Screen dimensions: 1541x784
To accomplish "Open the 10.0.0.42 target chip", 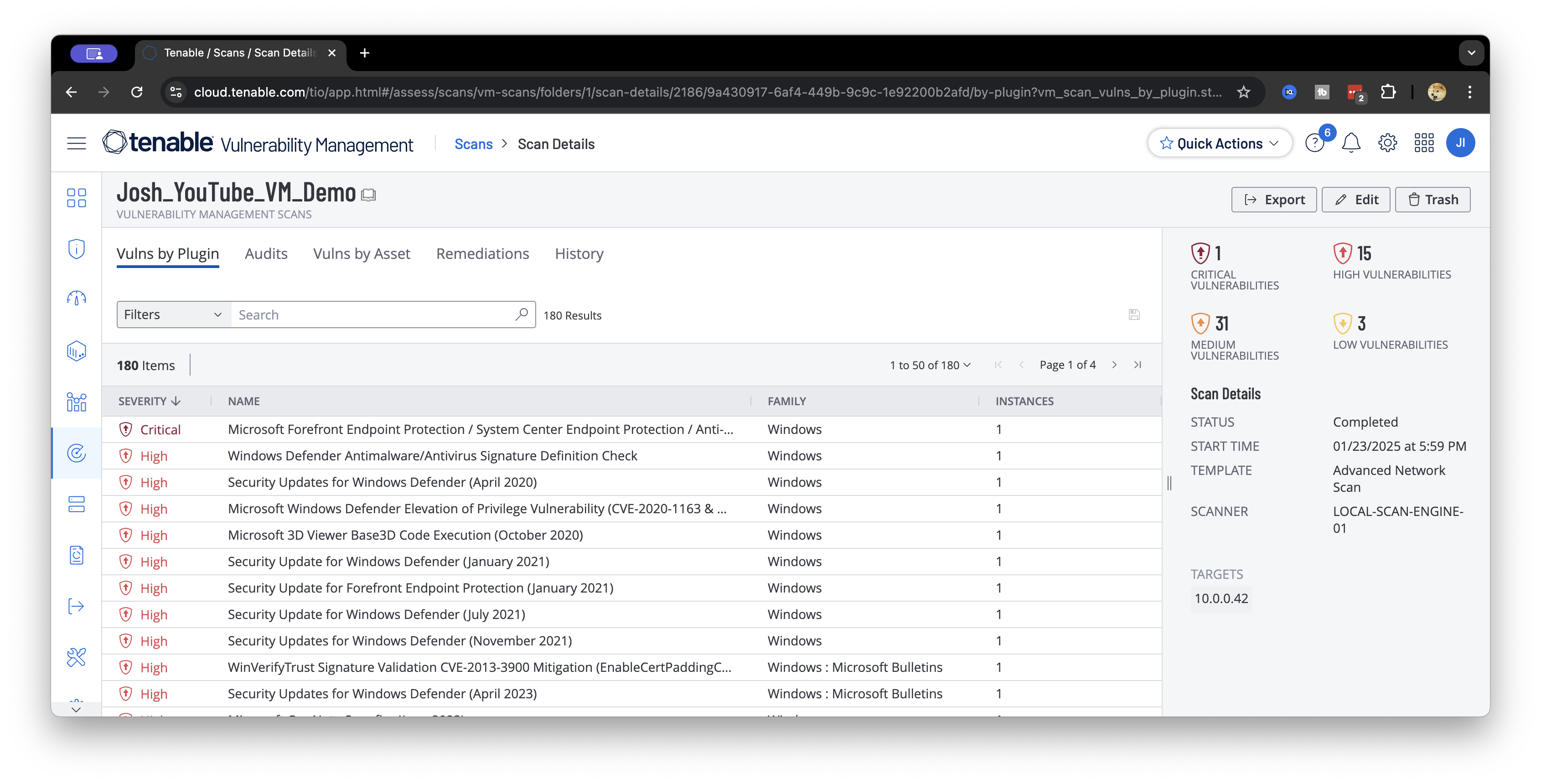I will [1221, 598].
